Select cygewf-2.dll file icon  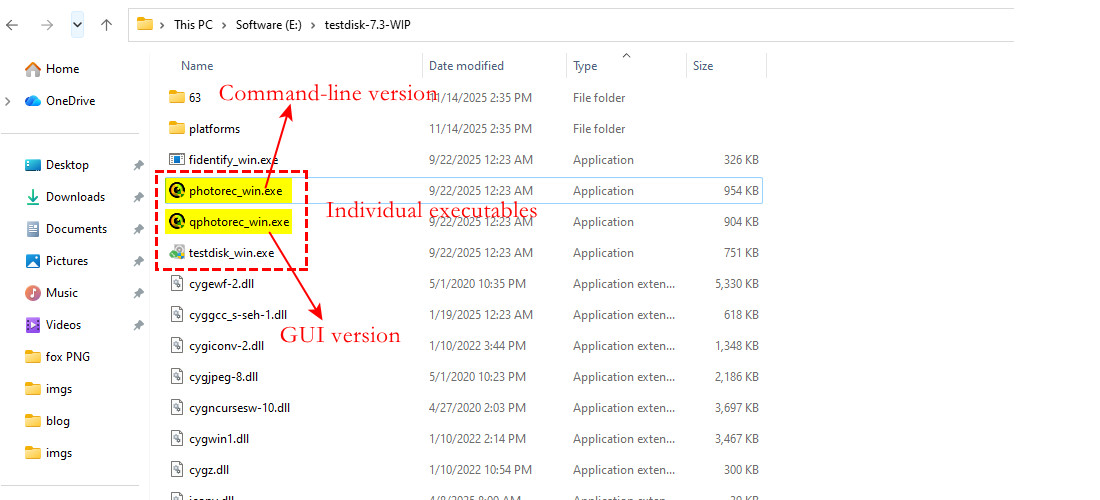(x=177, y=283)
